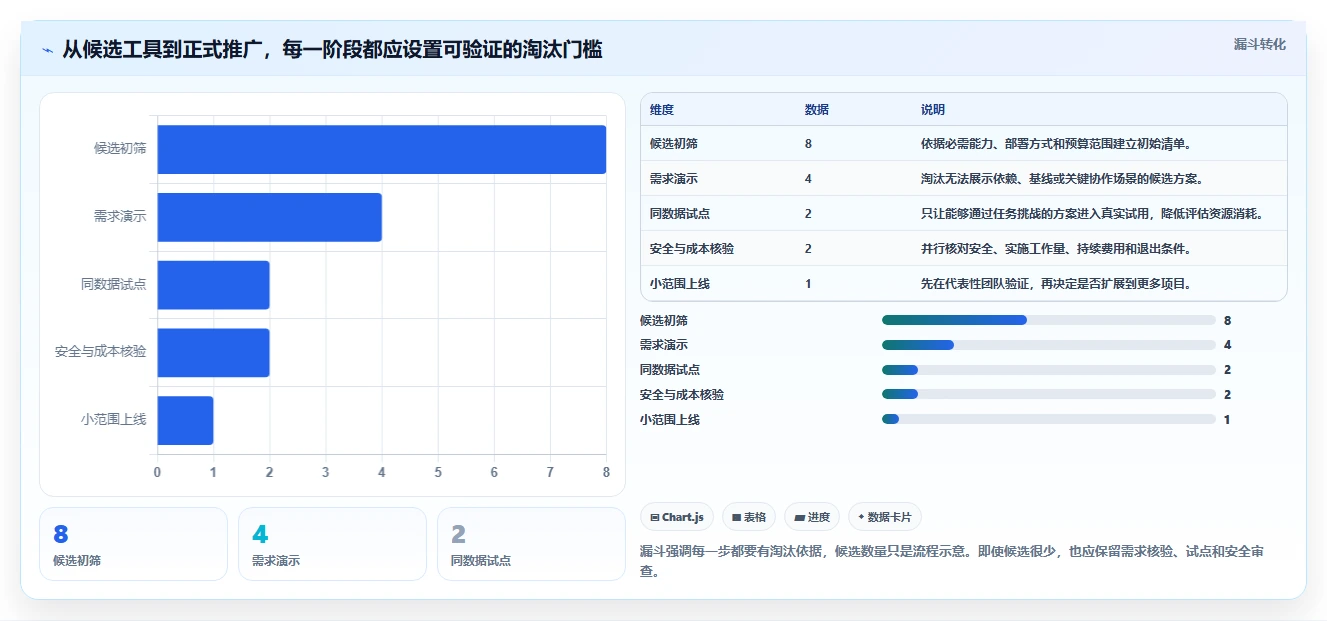Screen dimensions: 1327x621
Task: Select the 数据卡片 chip
Action: (885, 517)
